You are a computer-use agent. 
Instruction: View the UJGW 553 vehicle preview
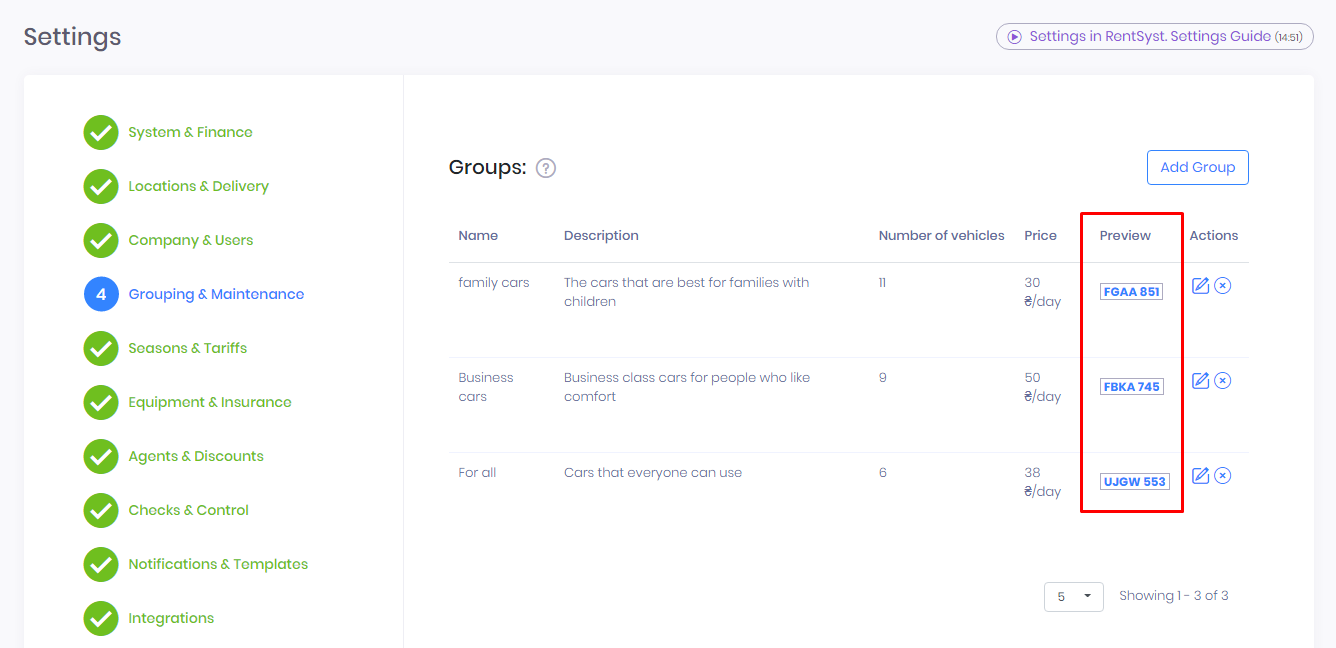point(1134,482)
